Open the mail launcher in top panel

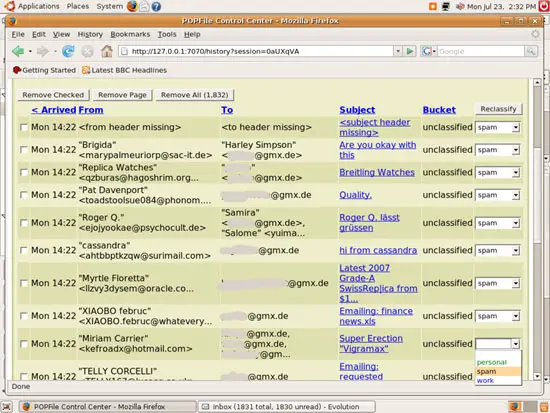pyautogui.click(x=144, y=6)
